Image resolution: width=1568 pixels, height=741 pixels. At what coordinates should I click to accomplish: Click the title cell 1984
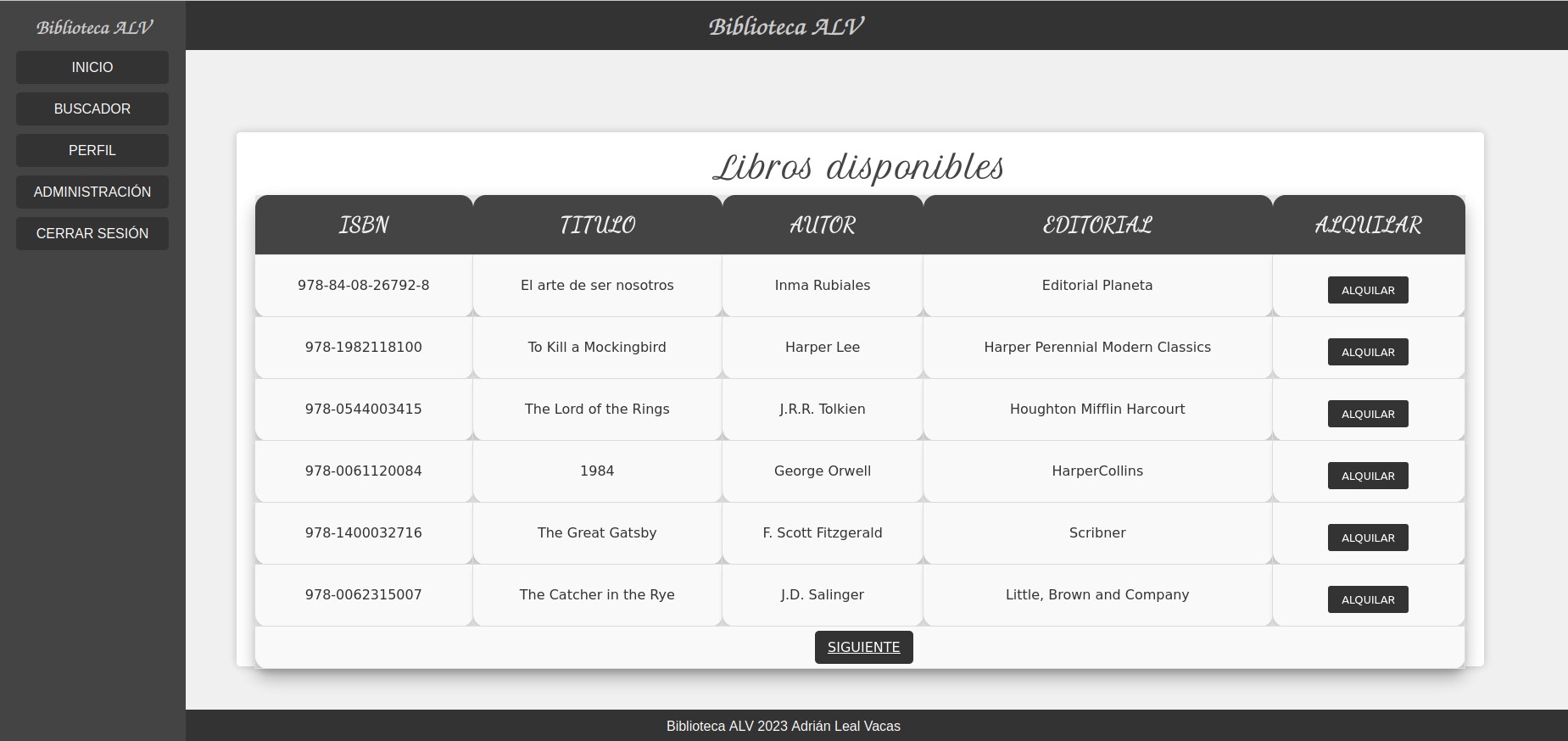click(597, 471)
